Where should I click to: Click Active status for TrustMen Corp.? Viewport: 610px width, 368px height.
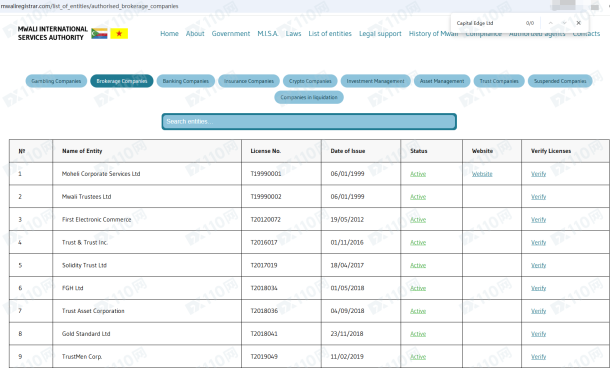coord(418,356)
